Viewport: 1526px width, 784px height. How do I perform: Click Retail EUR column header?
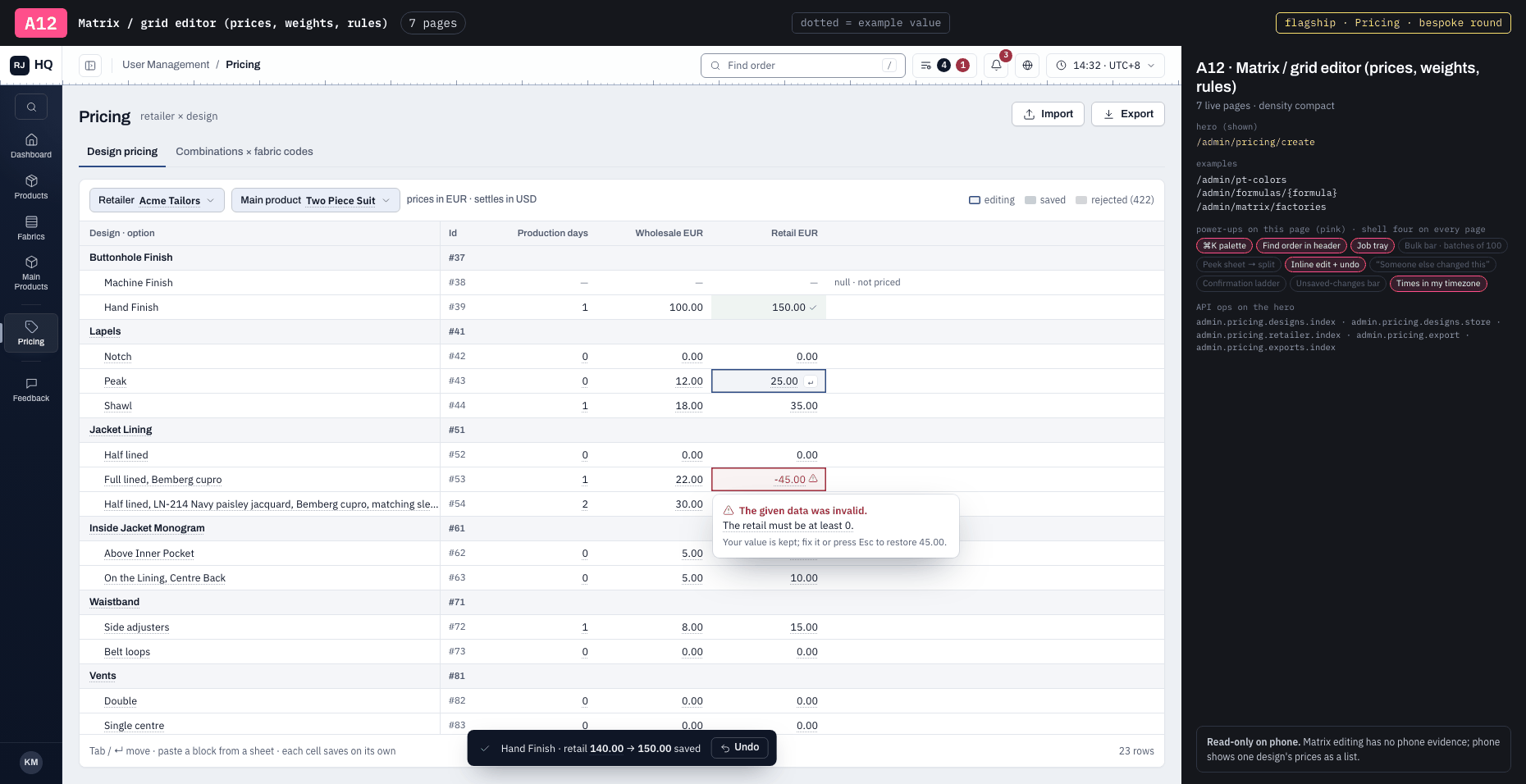(x=794, y=233)
